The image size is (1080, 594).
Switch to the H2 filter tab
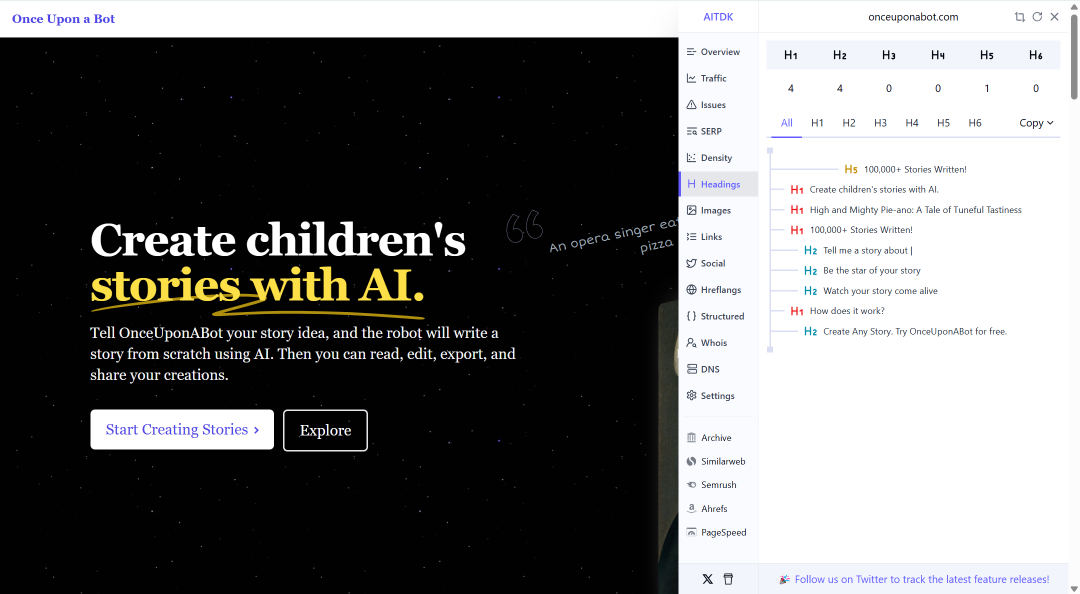coord(849,123)
